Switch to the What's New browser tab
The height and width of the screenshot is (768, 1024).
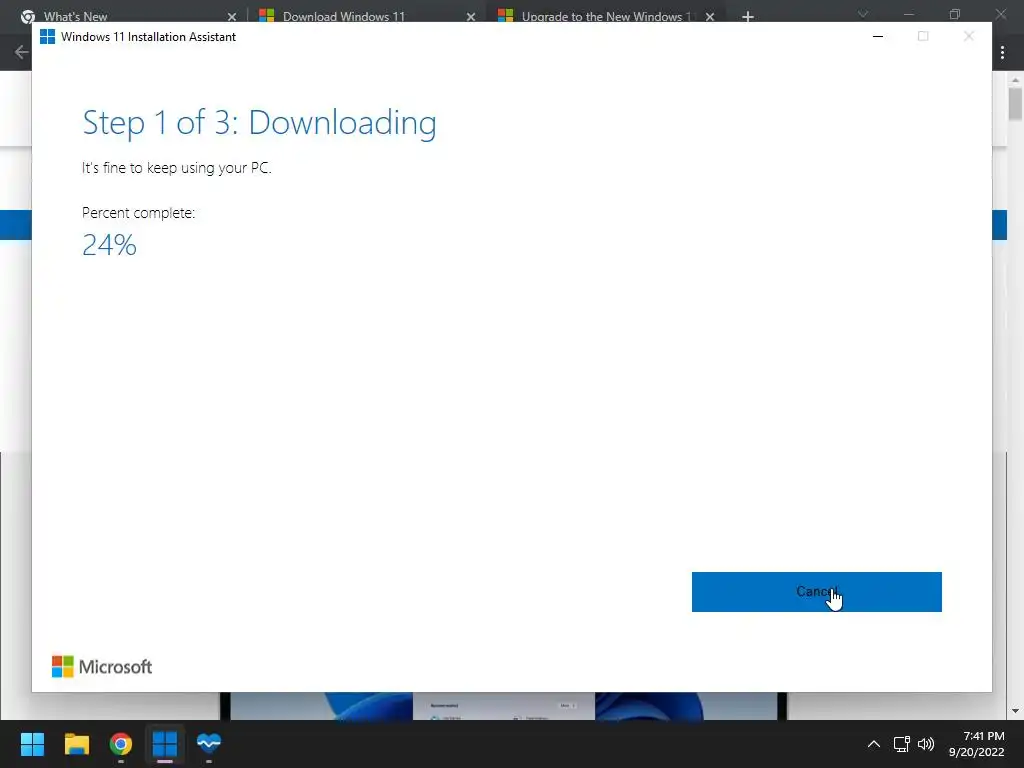(x=75, y=16)
